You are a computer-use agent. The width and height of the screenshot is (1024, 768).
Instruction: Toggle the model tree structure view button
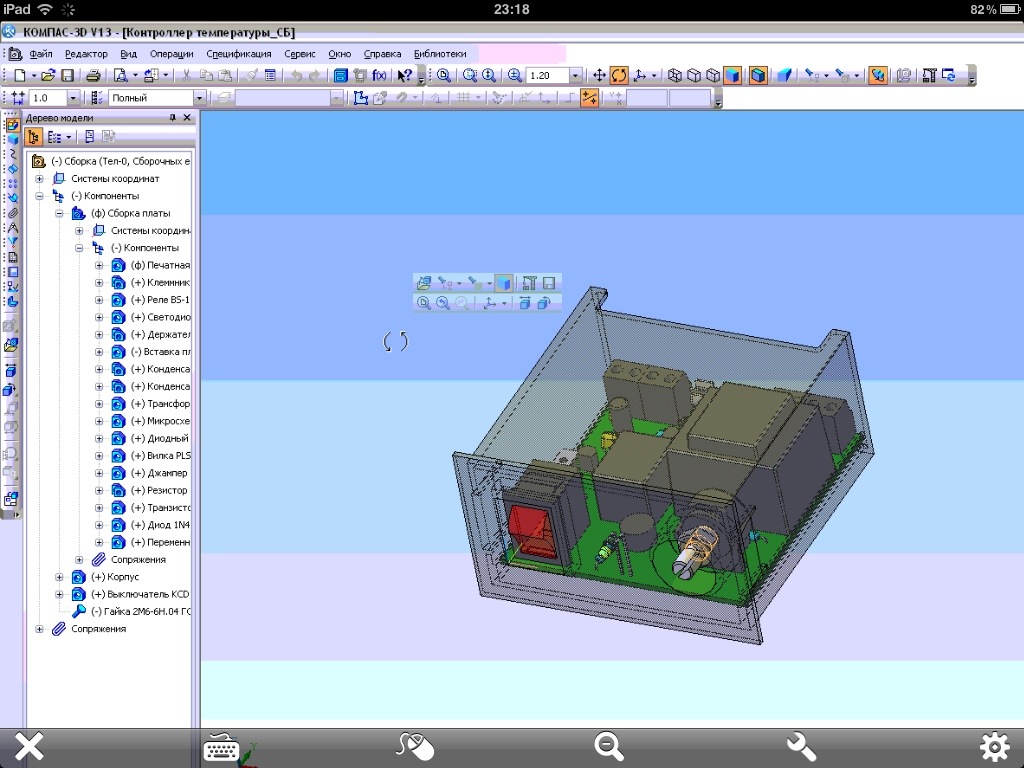tap(34, 137)
